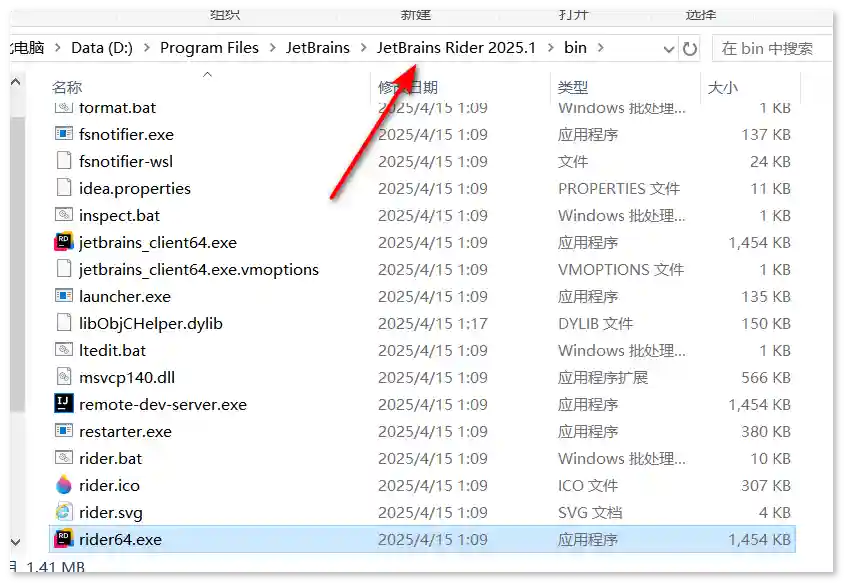This screenshot has height=583, width=844.
Task: Refresh the bin folder view
Action: coord(690,48)
